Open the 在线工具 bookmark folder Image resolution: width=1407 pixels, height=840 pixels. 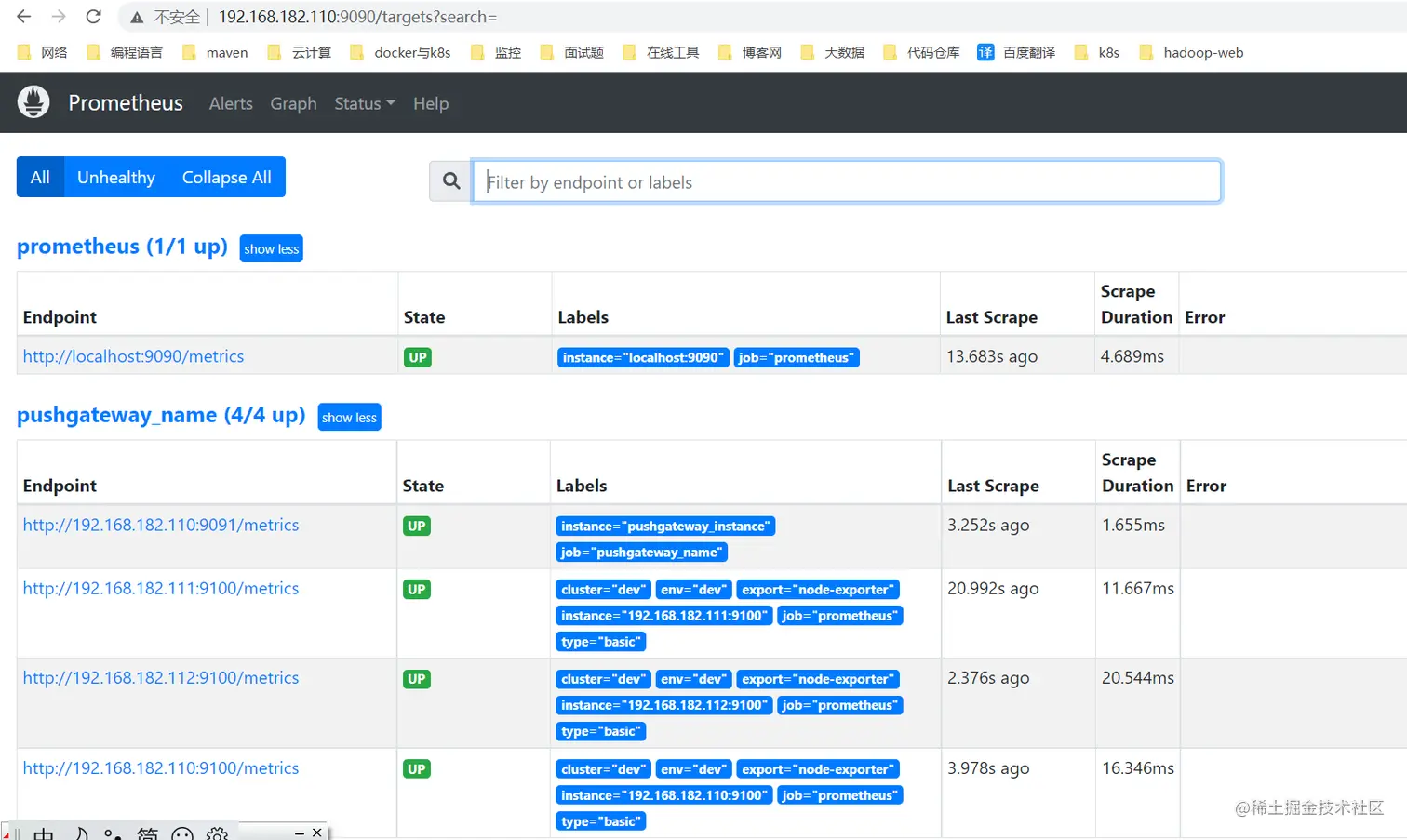(x=661, y=52)
